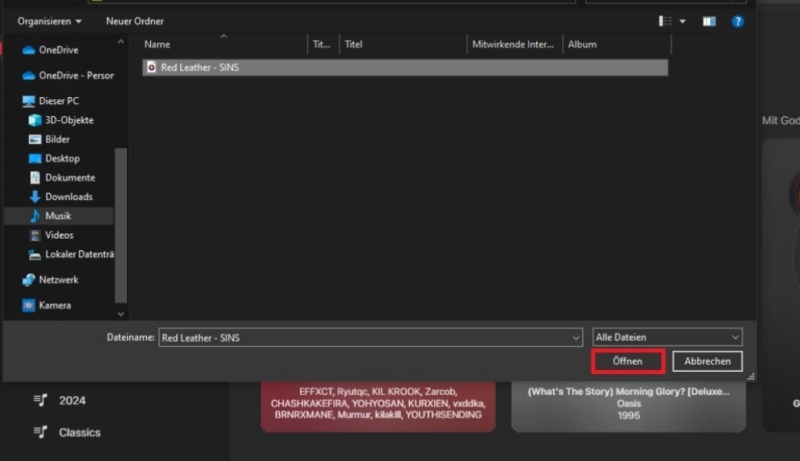Viewport: 800px width, 461px height.
Task: Sort by the Album column header
Action: (582, 45)
